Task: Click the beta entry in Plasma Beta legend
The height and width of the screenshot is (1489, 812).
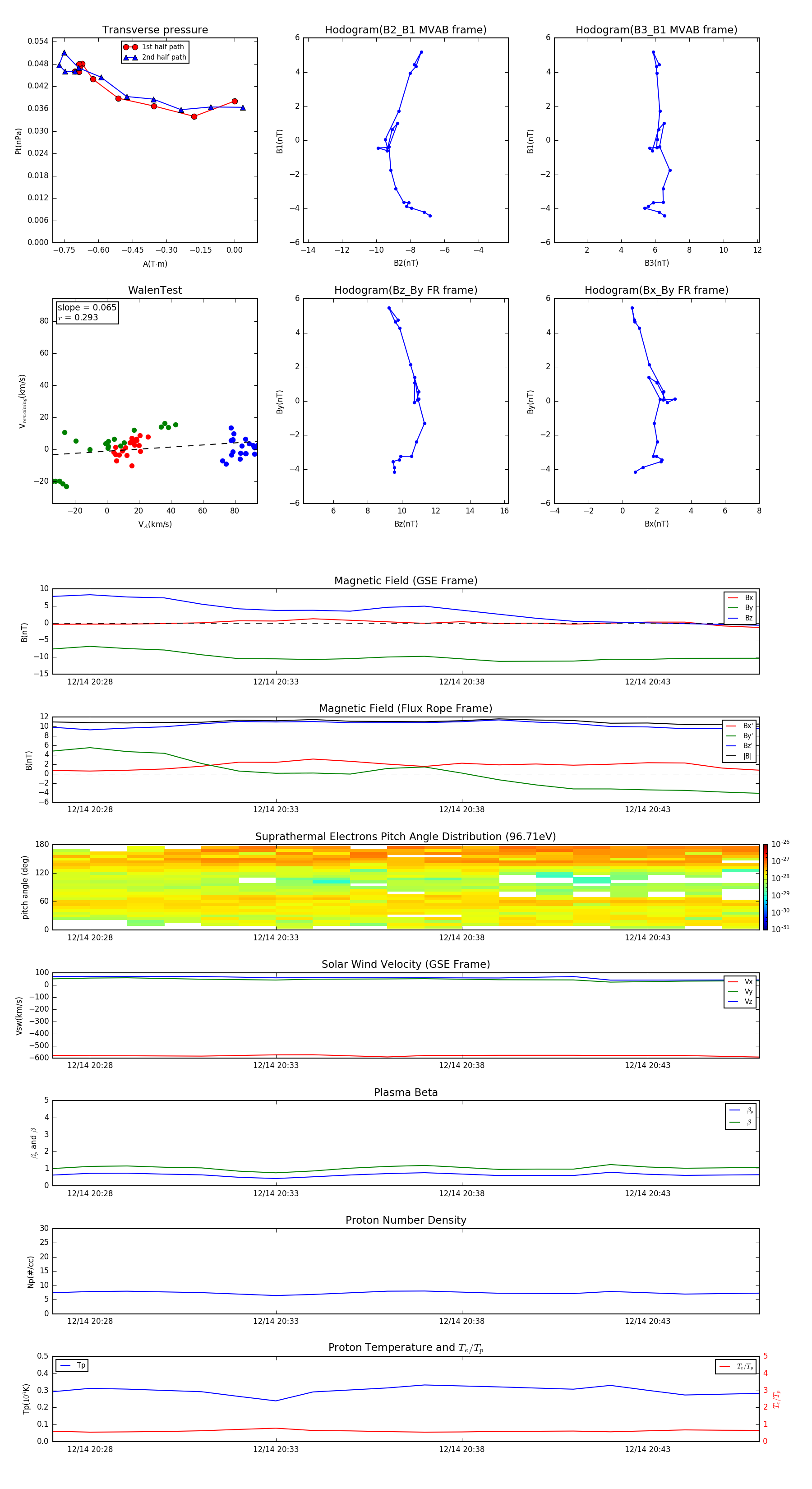Action: point(741,1122)
